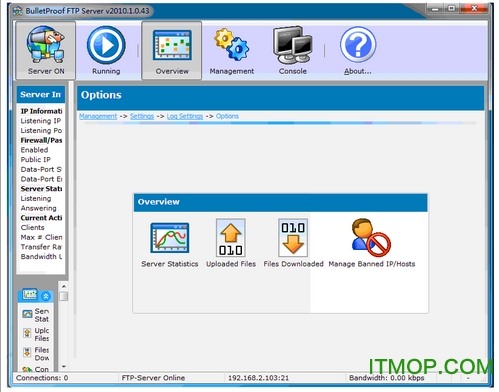Screen dimensions: 499x392
Task: Follow the Settings breadcrumb link
Action: (142, 116)
